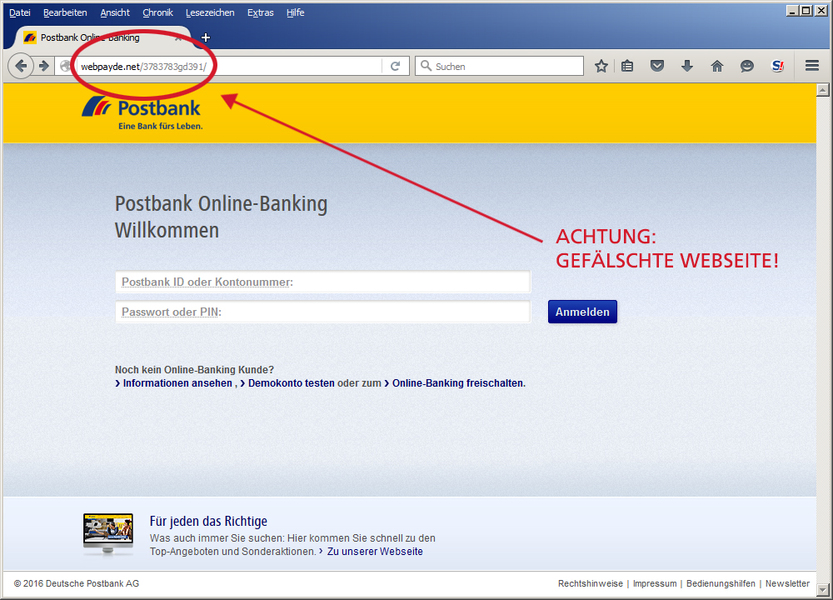Open the hamburger menu

(812, 65)
